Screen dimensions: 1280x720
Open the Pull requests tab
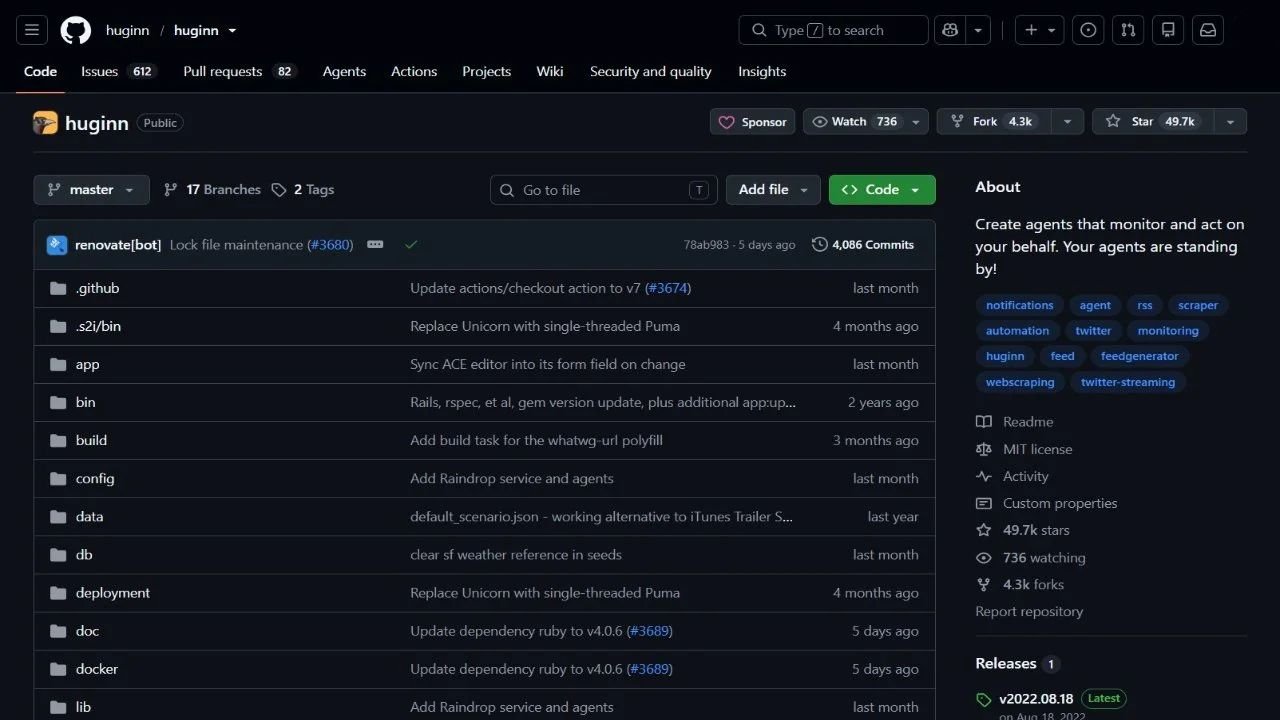click(x=240, y=72)
